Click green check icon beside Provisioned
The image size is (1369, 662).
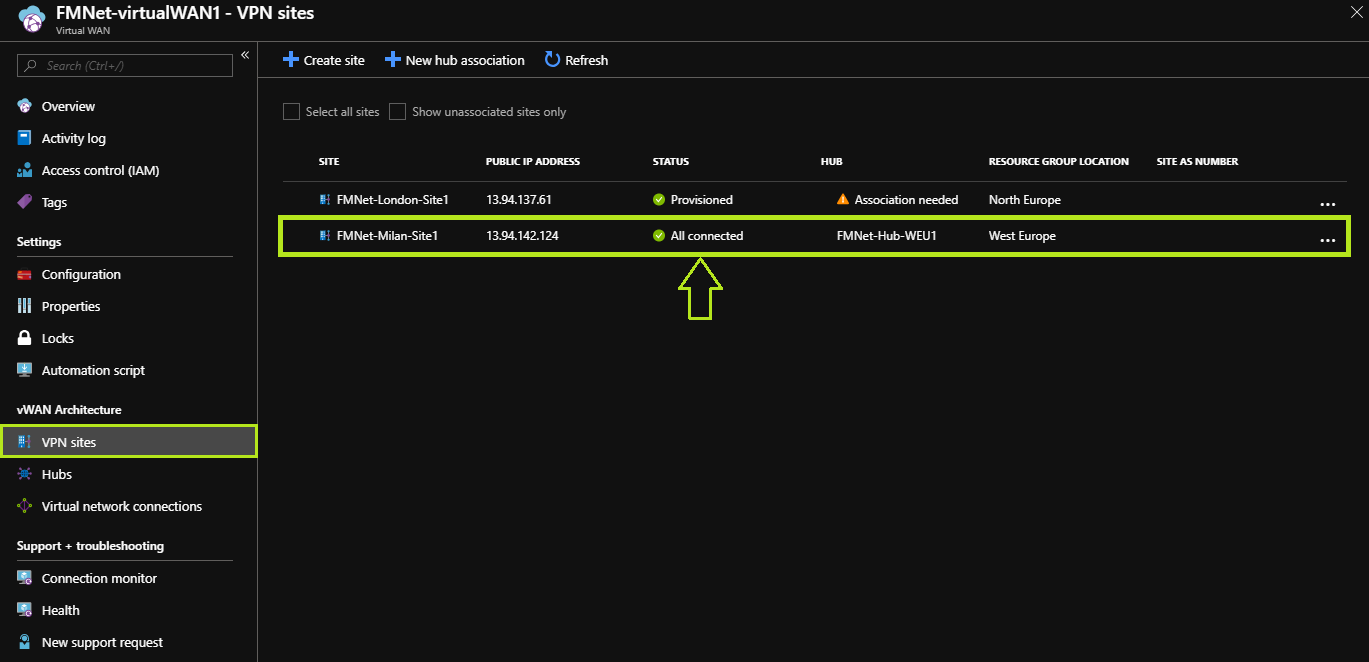click(x=659, y=200)
